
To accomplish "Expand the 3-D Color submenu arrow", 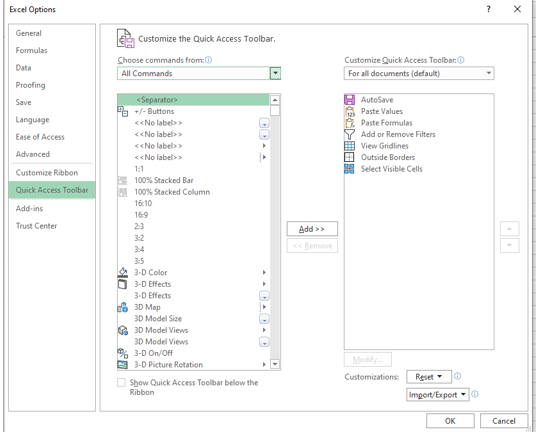I will tap(264, 272).
